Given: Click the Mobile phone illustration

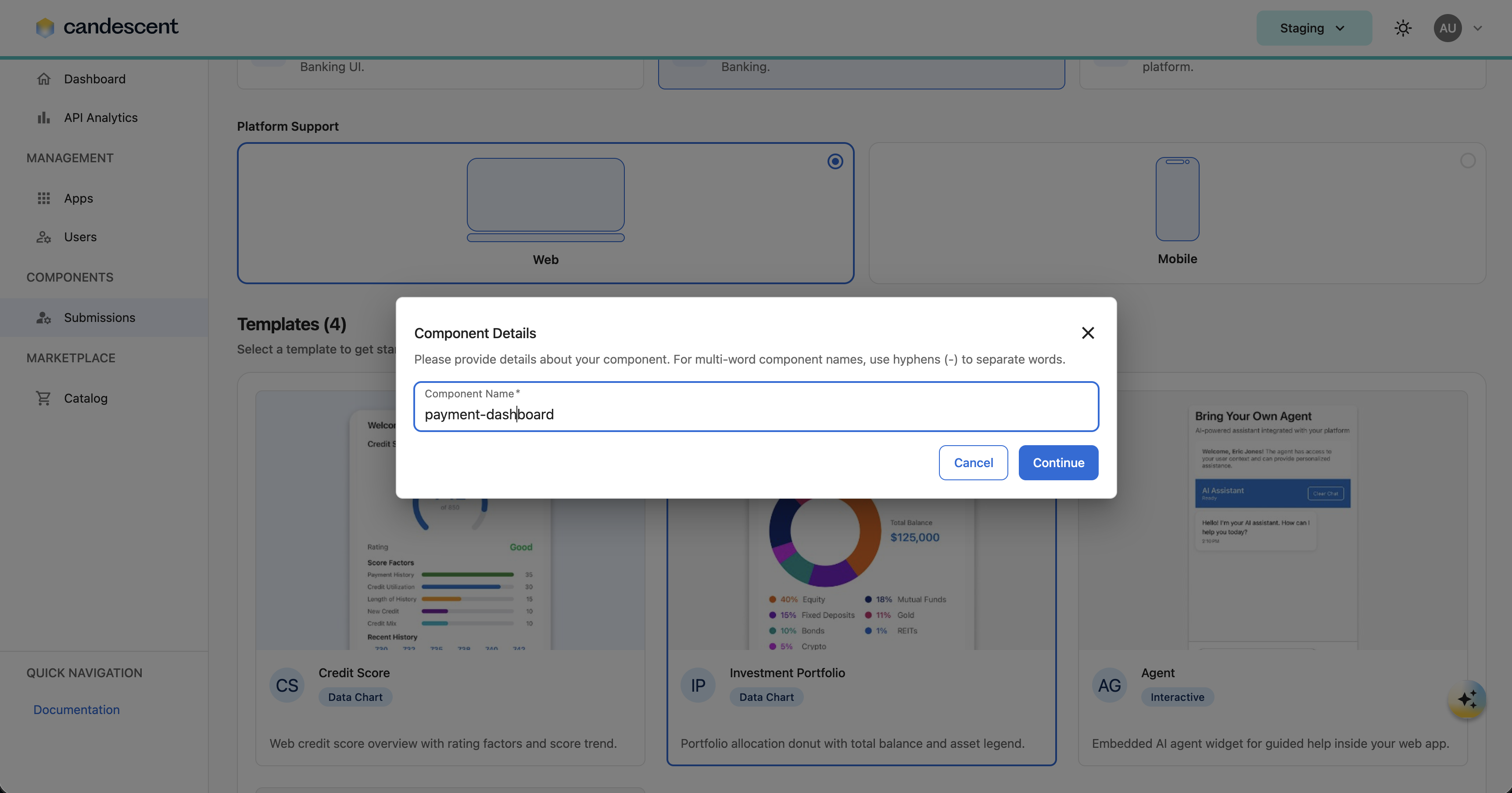Looking at the screenshot, I should coord(1177,199).
